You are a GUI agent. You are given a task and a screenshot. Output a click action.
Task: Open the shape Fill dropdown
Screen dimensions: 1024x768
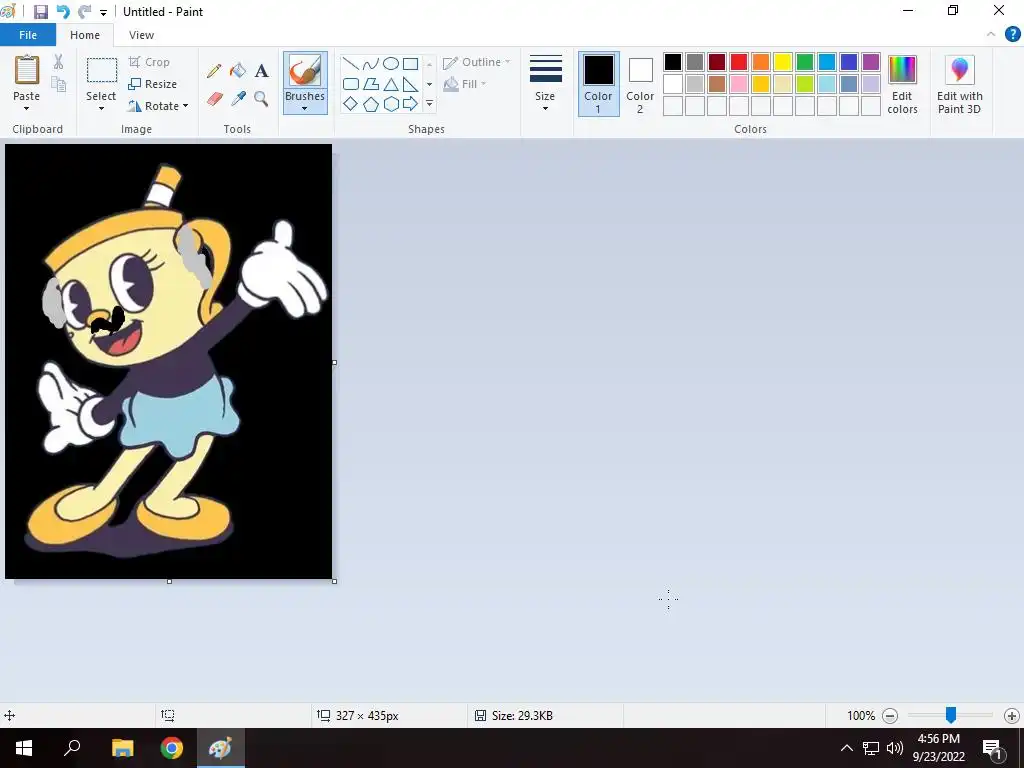465,84
